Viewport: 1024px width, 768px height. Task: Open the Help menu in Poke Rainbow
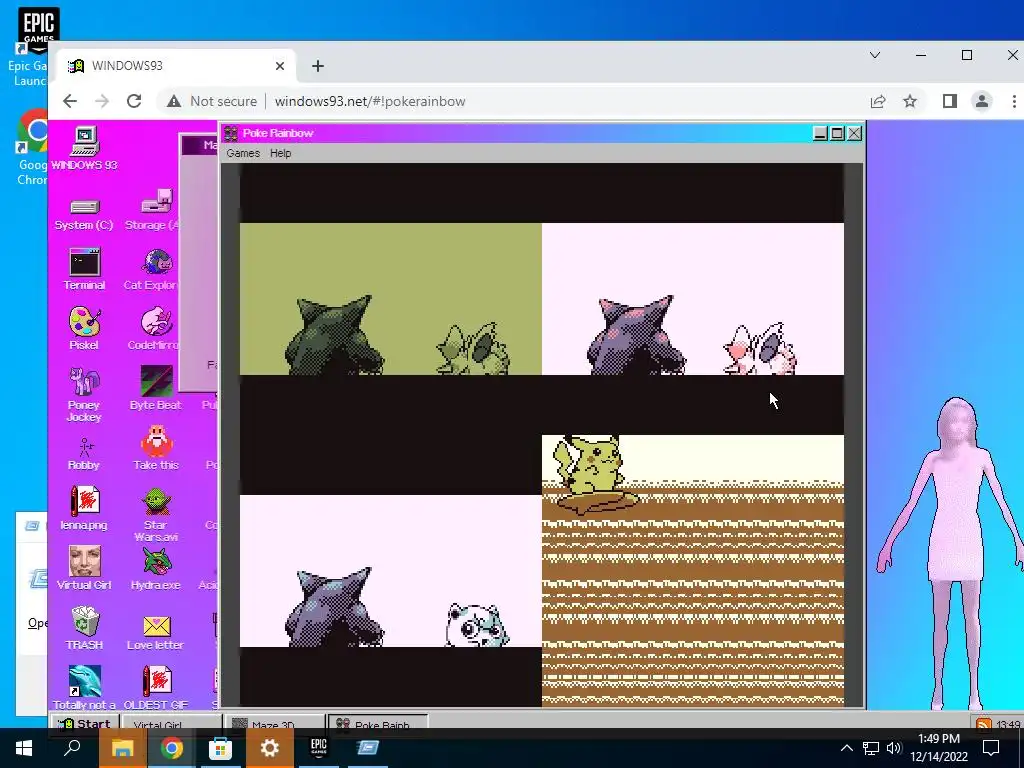(x=280, y=153)
